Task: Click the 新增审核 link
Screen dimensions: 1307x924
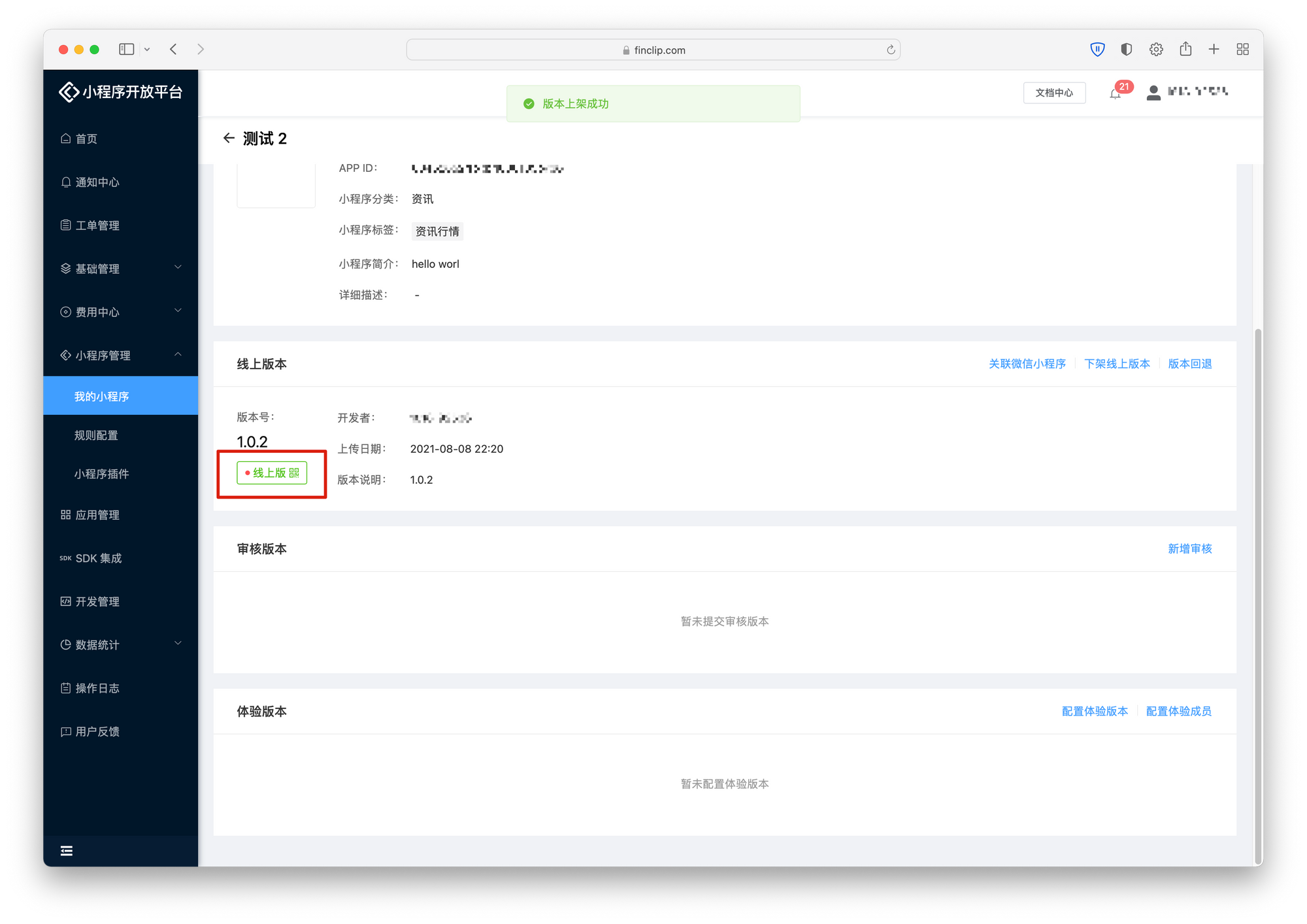Action: [1189, 549]
